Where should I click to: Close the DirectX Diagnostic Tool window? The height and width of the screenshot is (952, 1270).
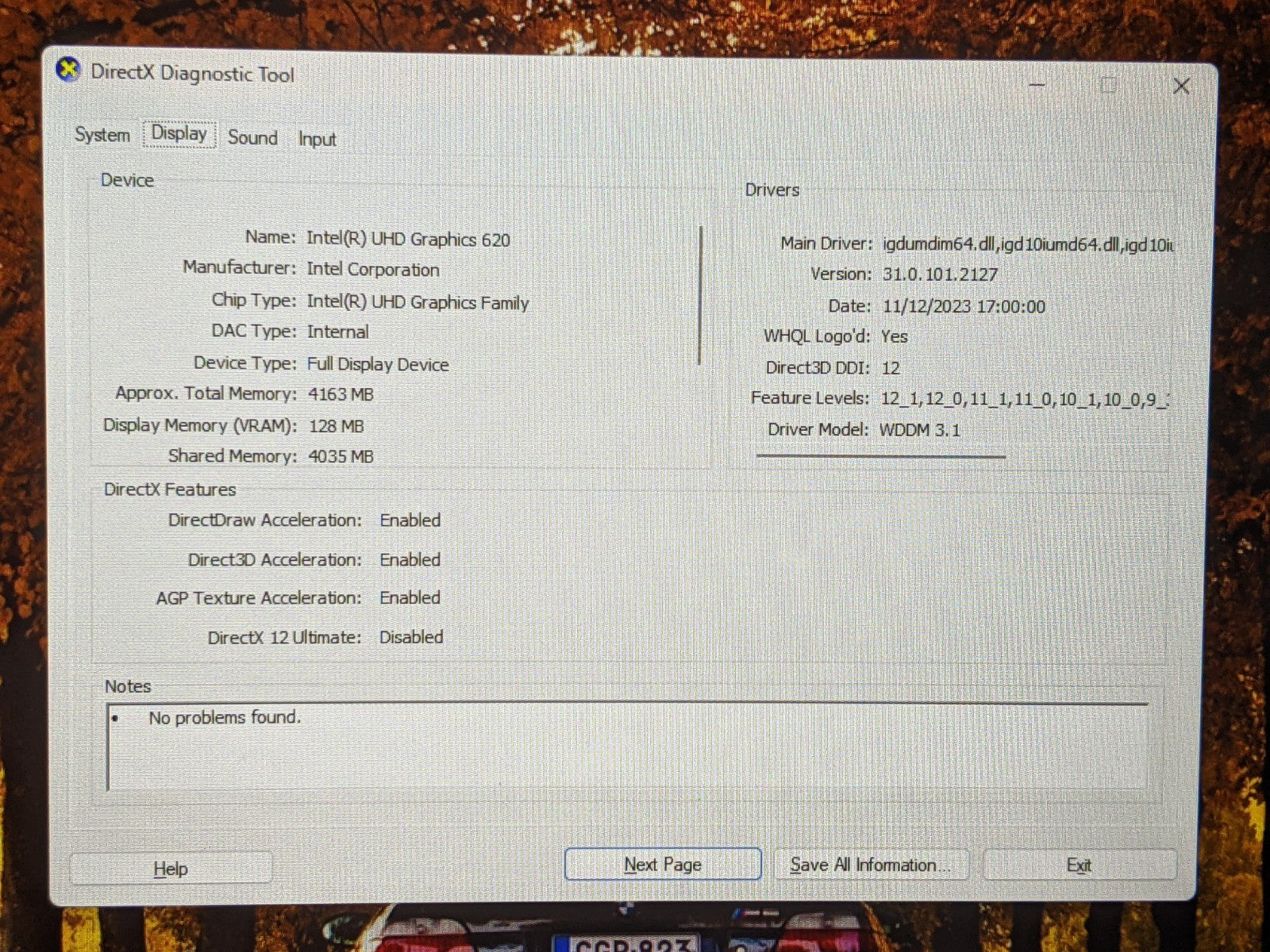(x=1181, y=86)
